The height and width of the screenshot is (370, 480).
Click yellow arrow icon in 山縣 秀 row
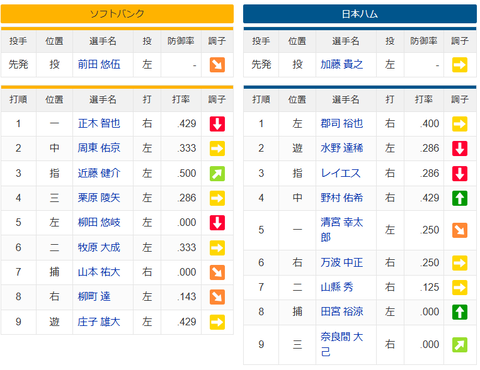point(460,287)
